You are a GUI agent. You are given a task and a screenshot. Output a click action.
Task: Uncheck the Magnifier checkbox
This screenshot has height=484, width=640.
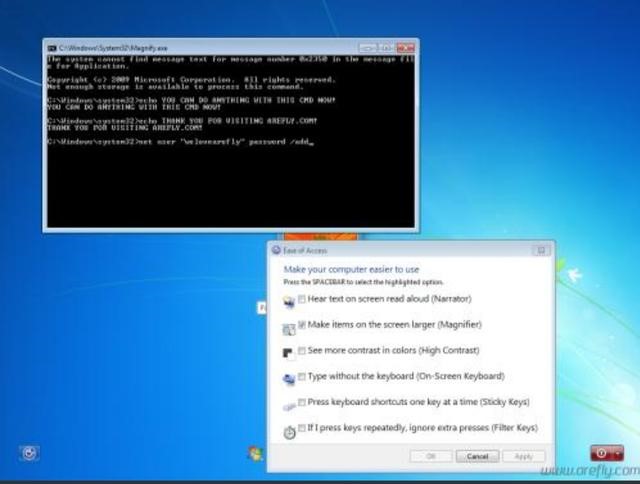(302, 325)
